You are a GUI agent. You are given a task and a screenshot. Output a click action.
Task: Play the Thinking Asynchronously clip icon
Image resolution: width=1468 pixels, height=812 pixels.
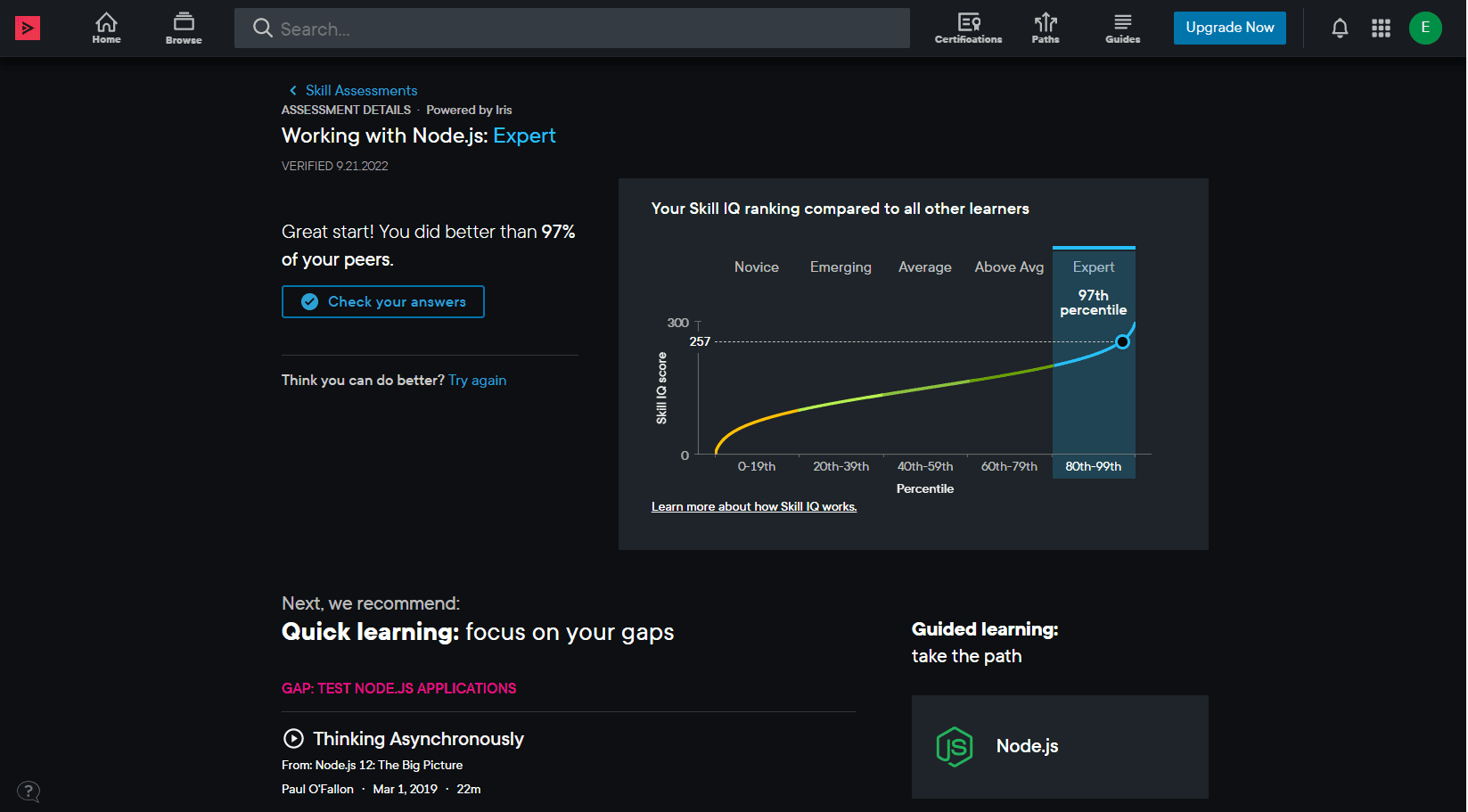pos(293,738)
